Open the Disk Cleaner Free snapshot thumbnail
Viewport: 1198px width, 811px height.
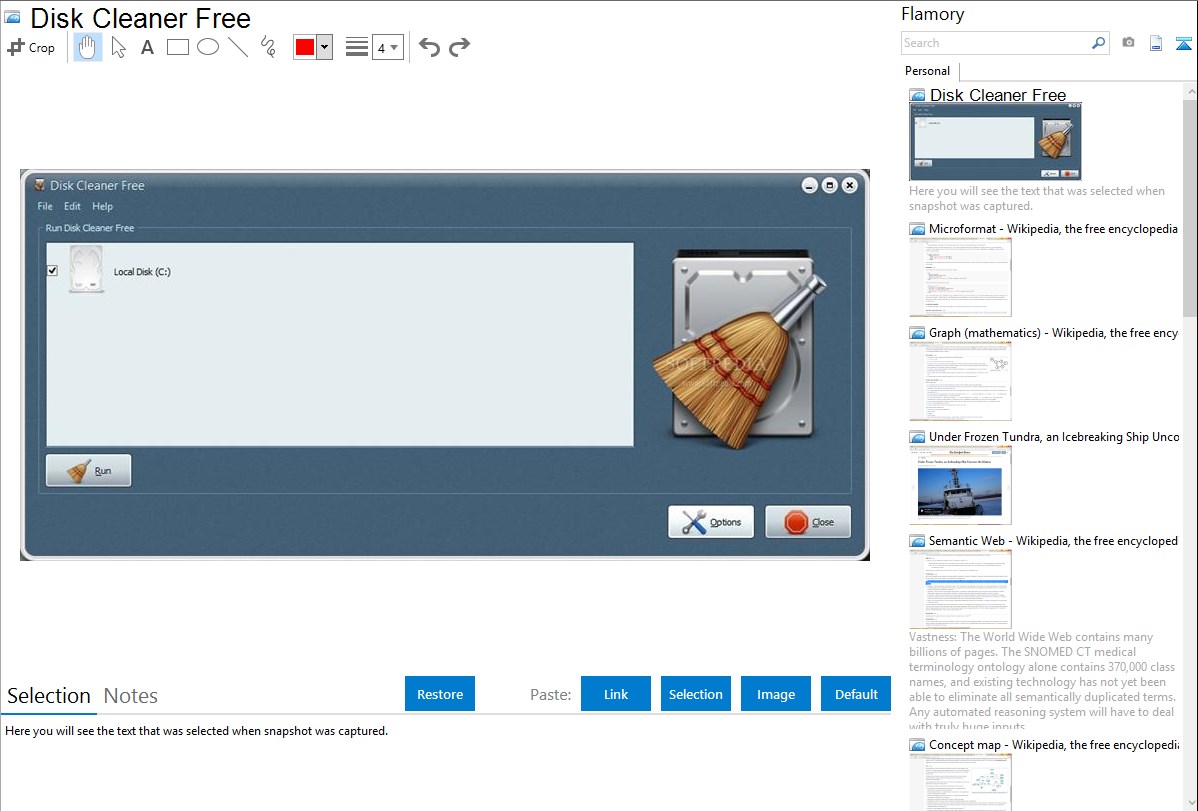996,142
